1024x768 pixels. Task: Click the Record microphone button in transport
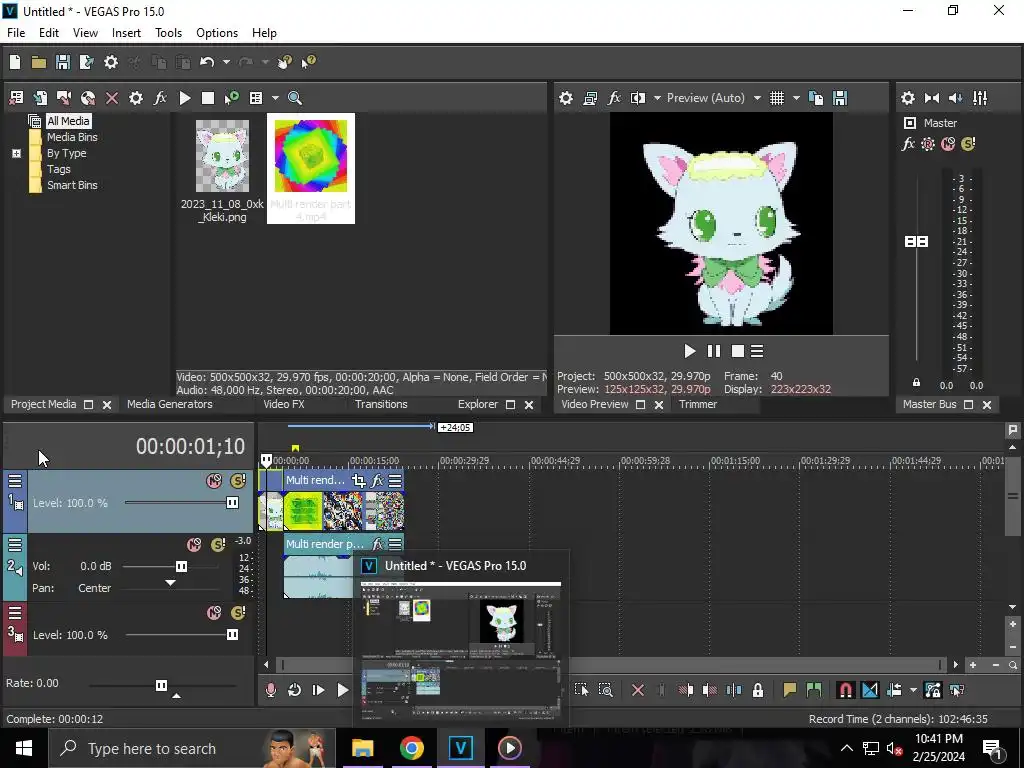270,690
